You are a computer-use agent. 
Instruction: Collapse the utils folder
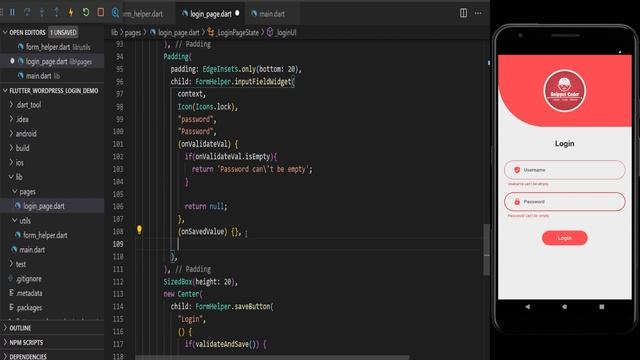click(22, 220)
